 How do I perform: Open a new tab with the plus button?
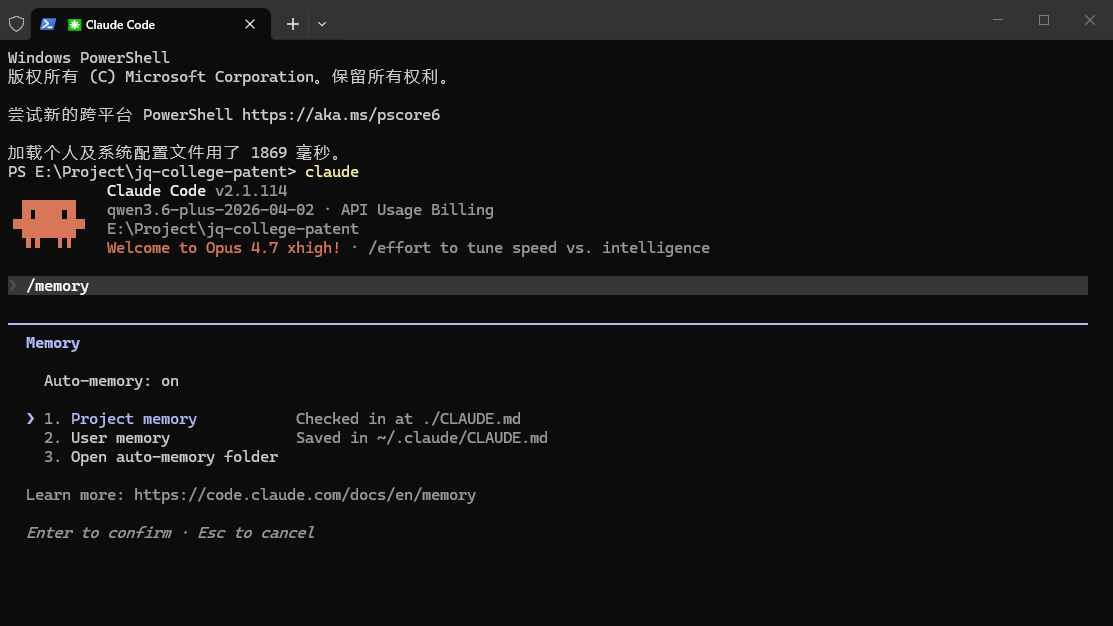(x=292, y=24)
